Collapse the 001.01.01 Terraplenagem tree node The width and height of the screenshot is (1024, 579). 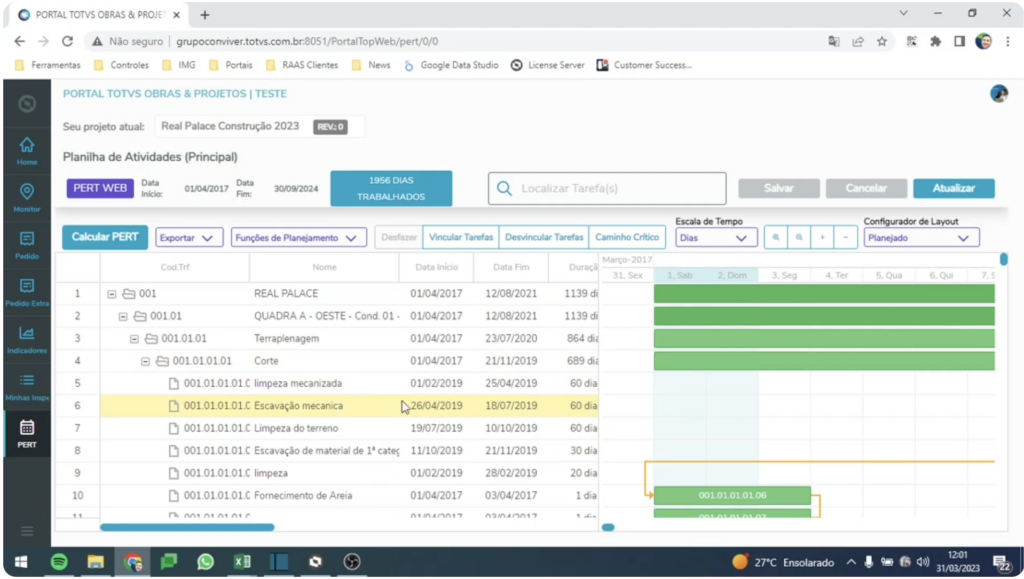135,339
